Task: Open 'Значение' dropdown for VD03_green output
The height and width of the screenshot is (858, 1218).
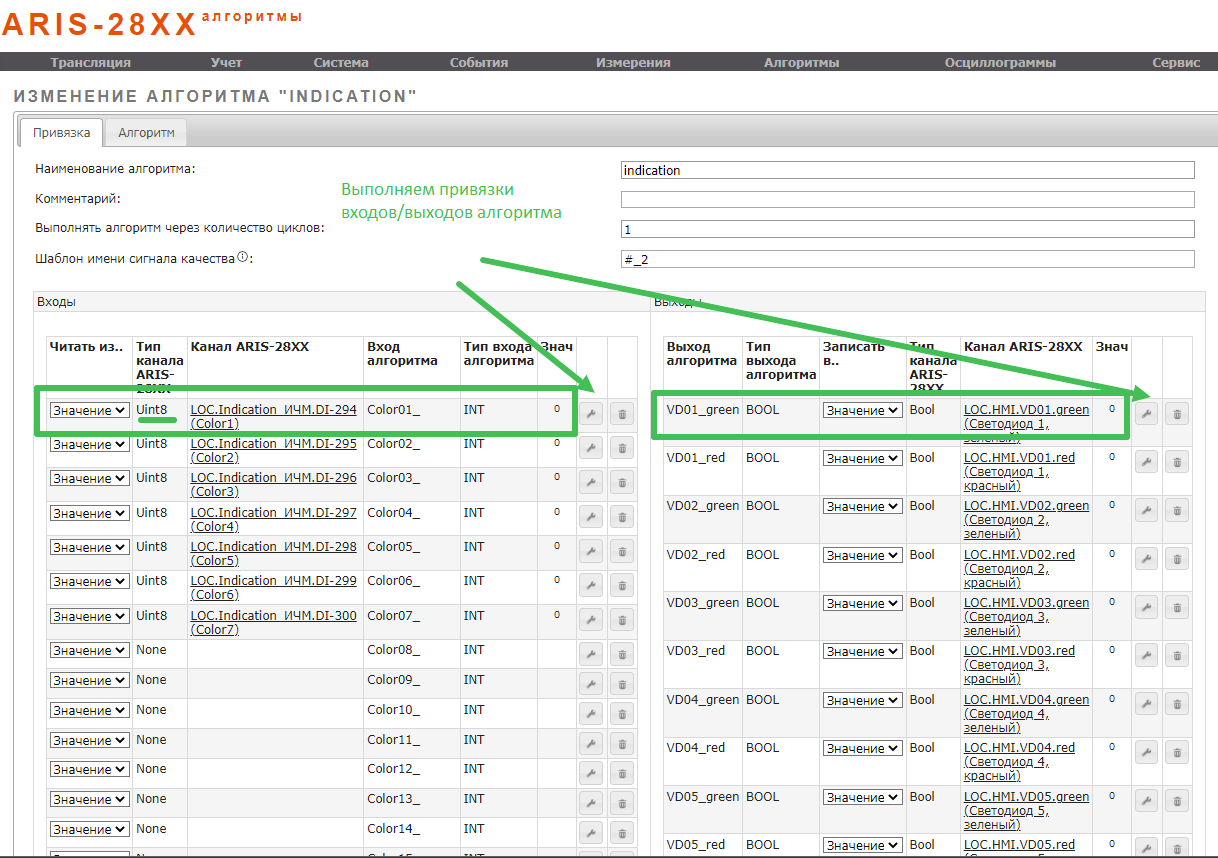Action: (862, 604)
